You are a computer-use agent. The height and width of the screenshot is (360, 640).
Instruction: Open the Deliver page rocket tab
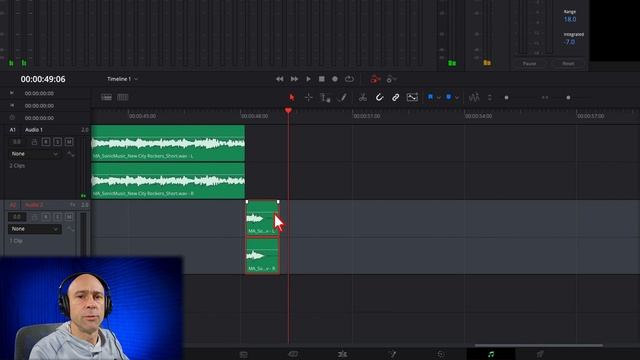(540, 354)
